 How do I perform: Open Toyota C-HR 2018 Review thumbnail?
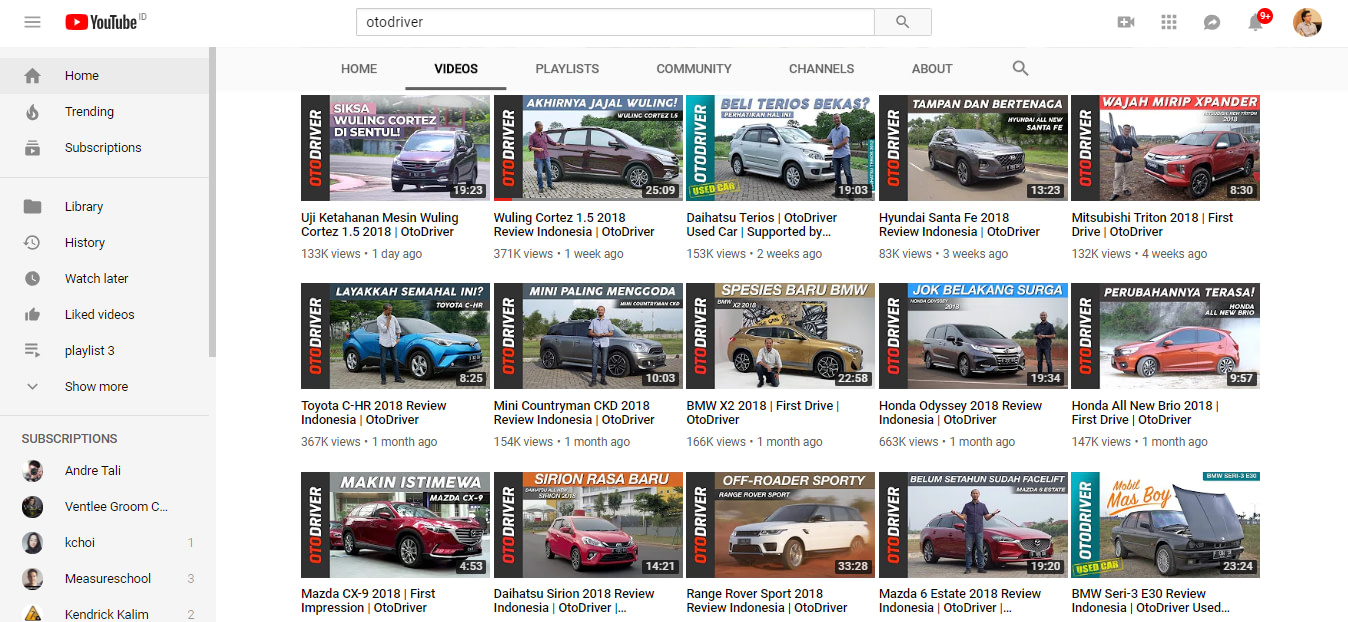click(395, 336)
